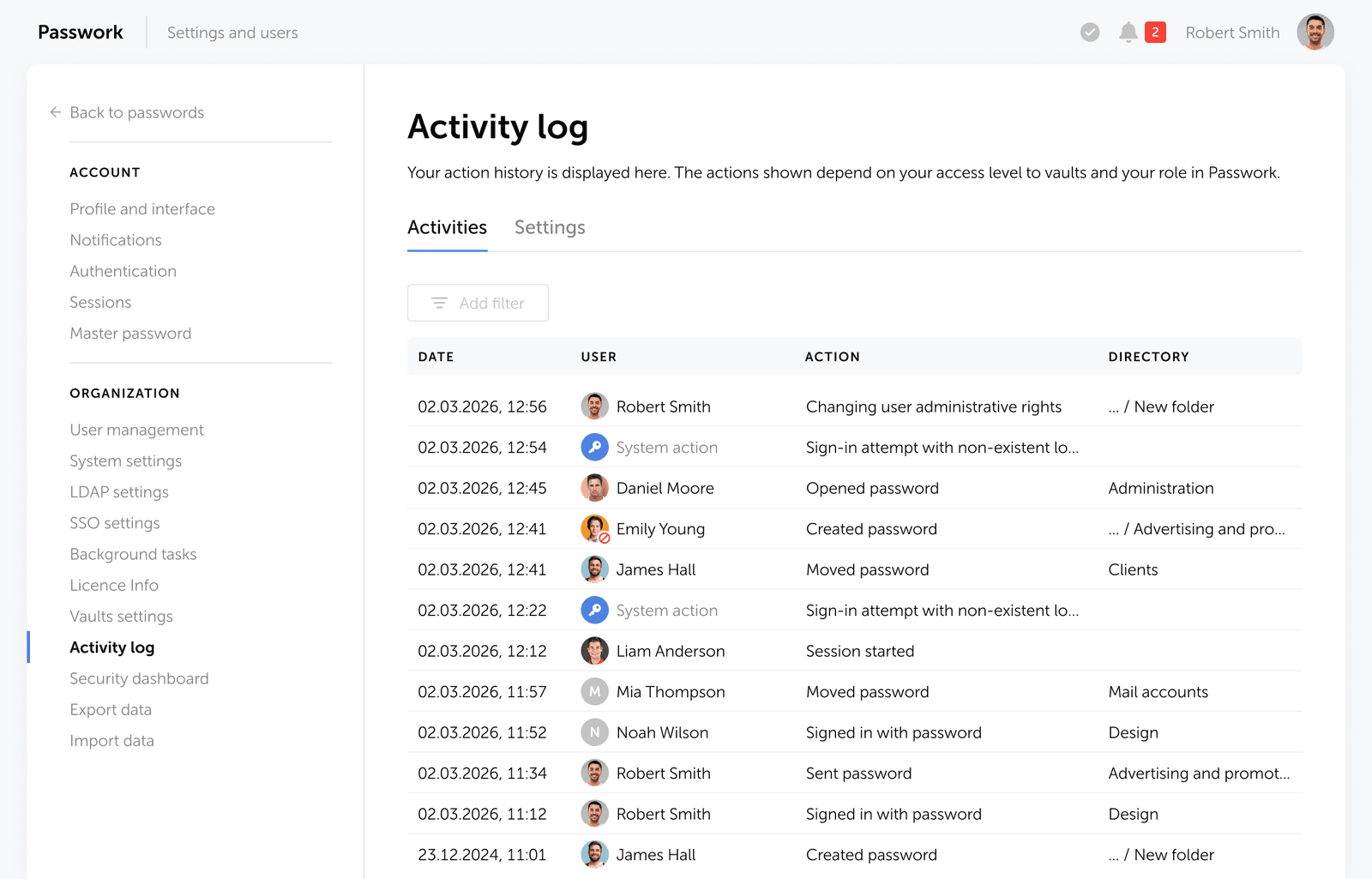
Task: Click 'Session started' action
Action: click(860, 651)
